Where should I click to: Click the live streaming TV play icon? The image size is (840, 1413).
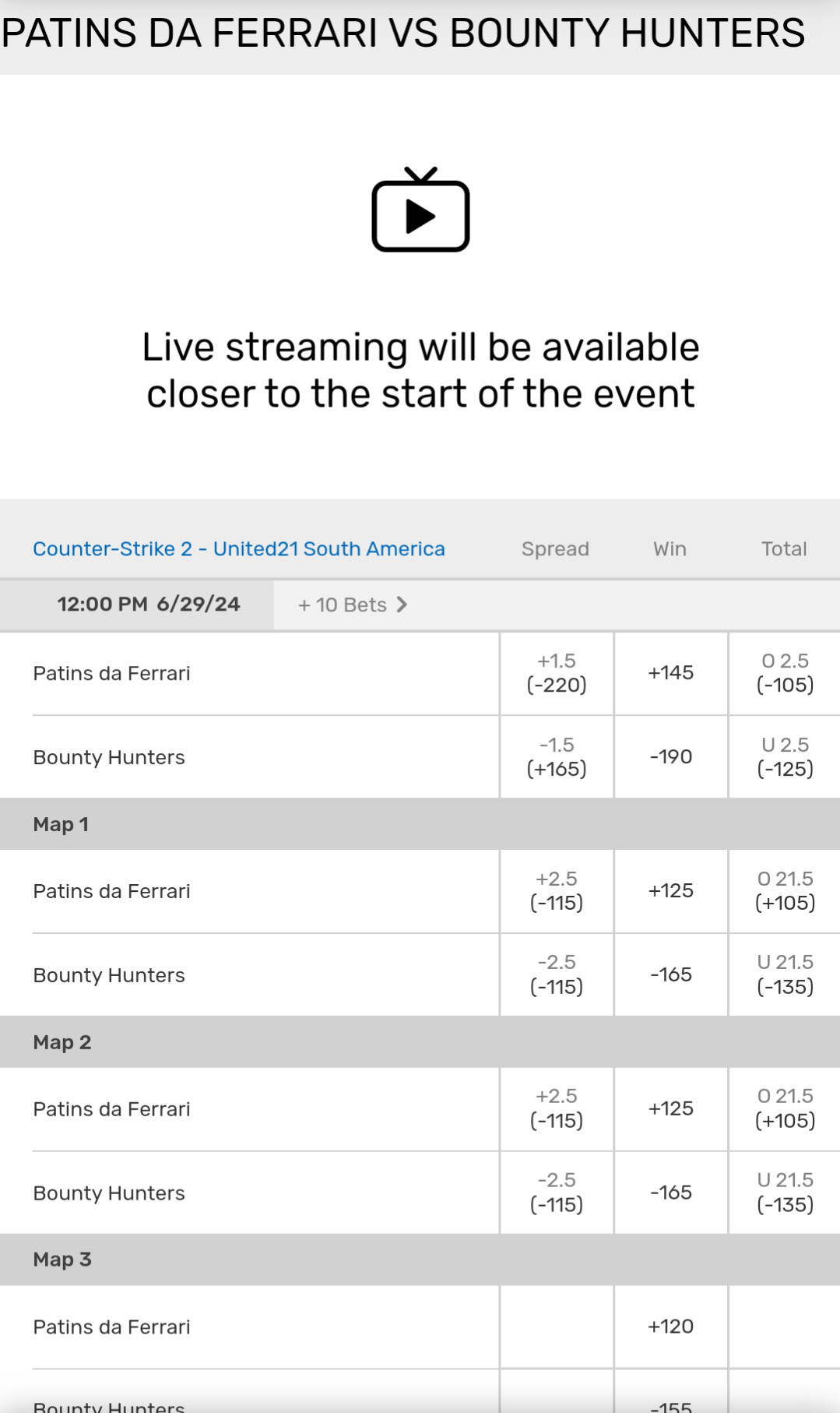click(420, 211)
